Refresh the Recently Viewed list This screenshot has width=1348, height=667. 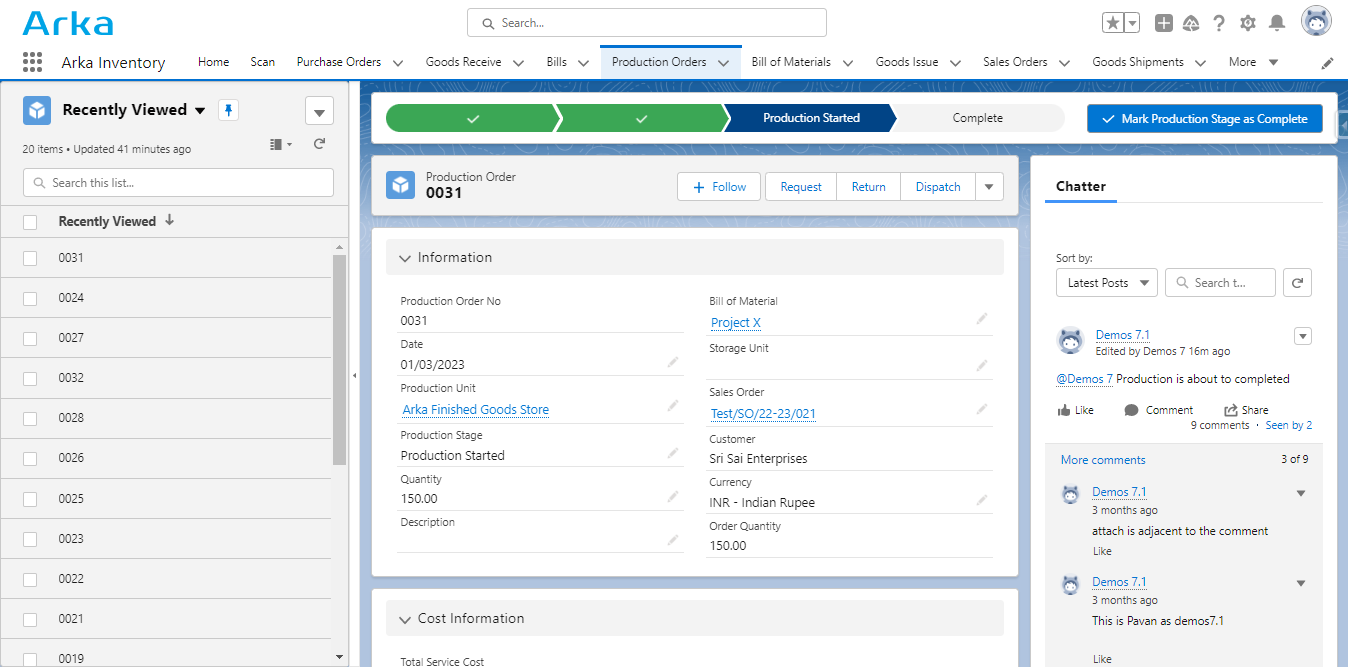pos(318,143)
